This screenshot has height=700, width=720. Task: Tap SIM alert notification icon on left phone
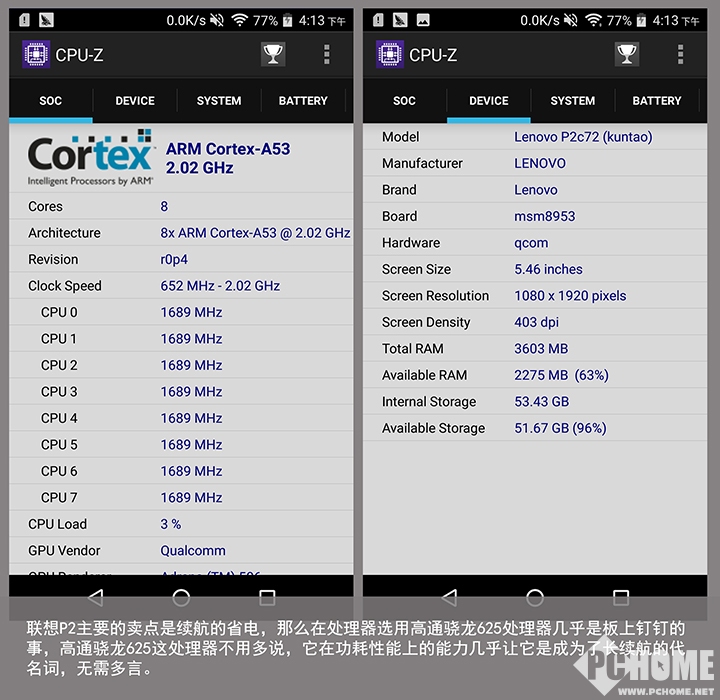tap(24, 20)
